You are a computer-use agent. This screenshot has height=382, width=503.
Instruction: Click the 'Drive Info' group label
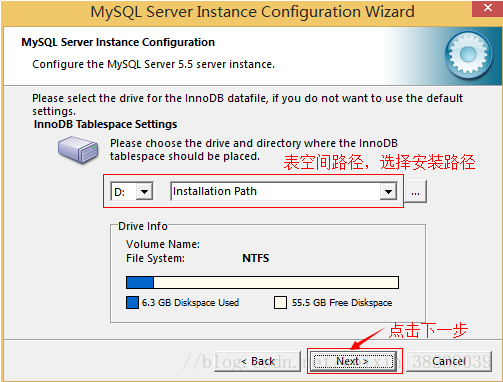pos(143,226)
